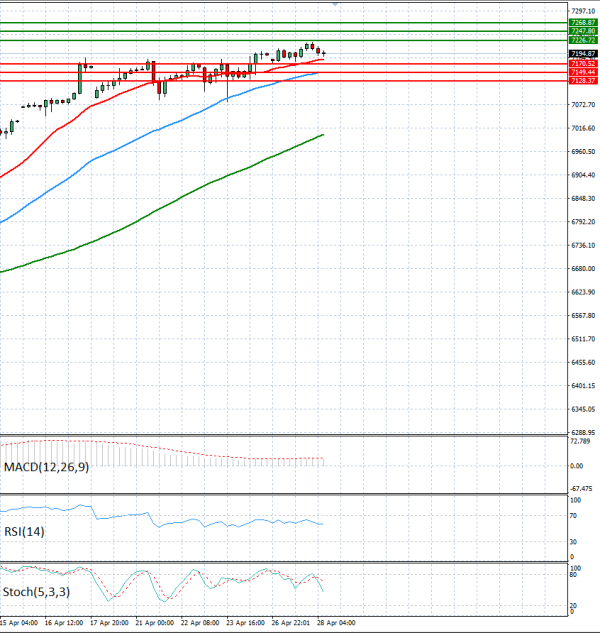Select the 7149.44 red support price tag

pos(582,72)
